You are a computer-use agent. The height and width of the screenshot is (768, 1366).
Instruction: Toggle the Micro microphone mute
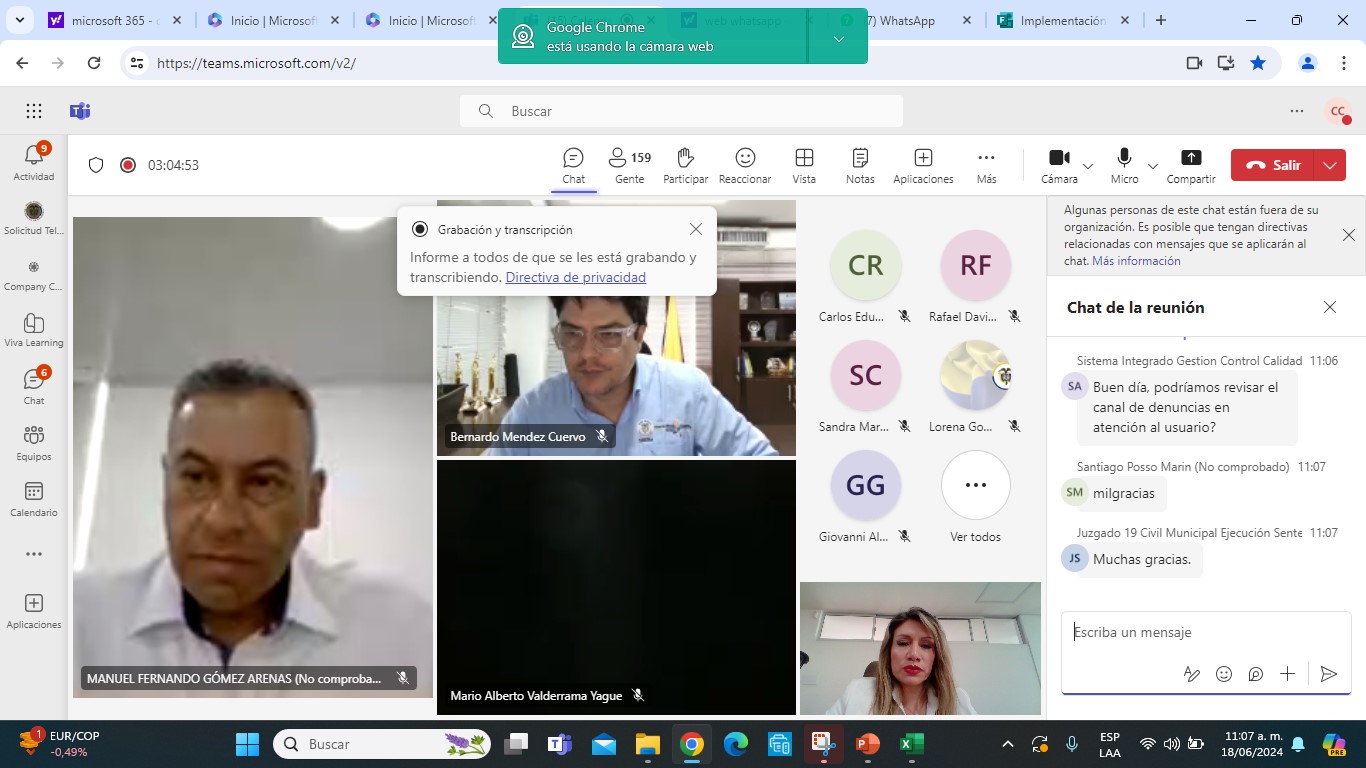[1124, 166]
